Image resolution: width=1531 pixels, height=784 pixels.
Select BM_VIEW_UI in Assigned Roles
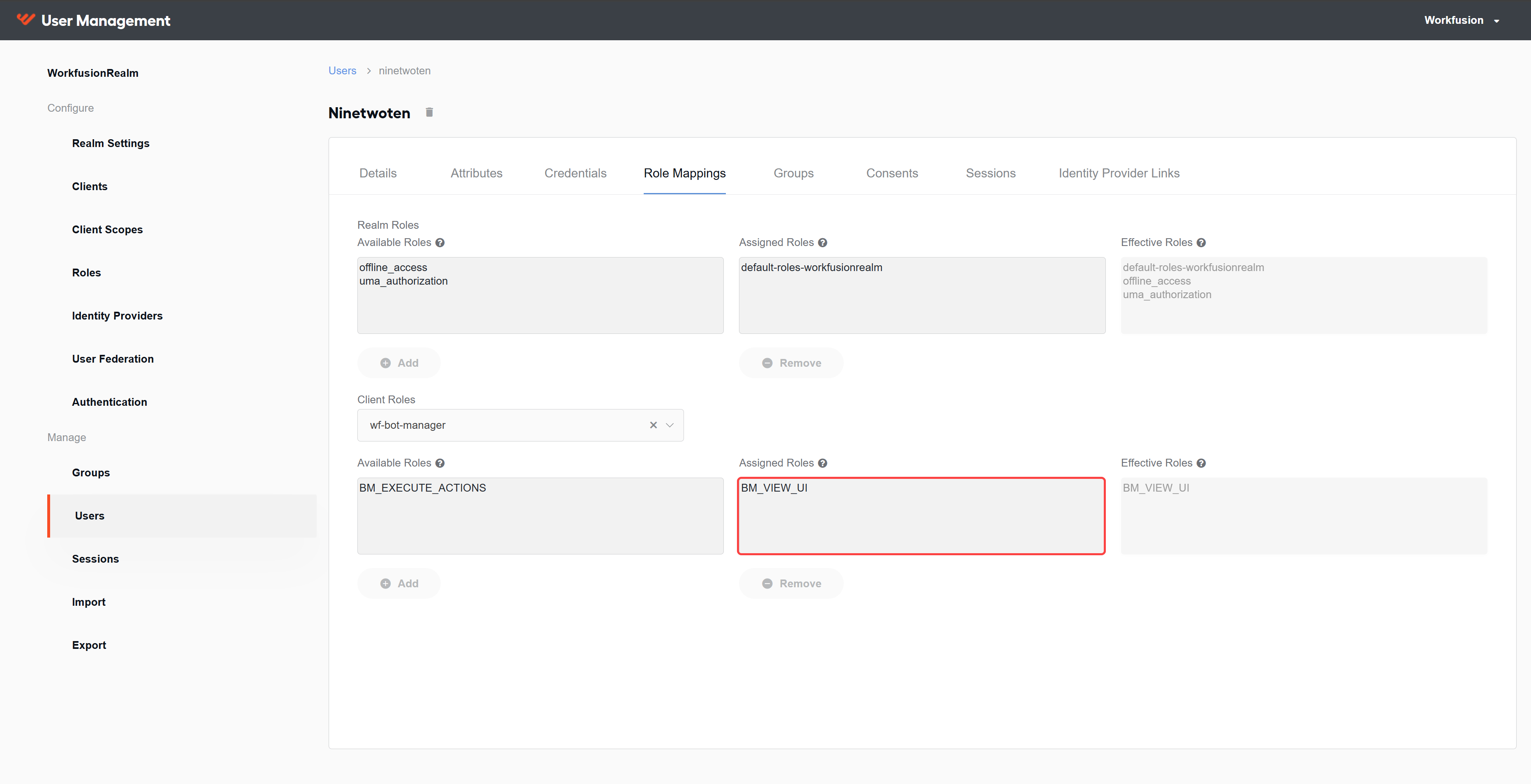pos(774,488)
